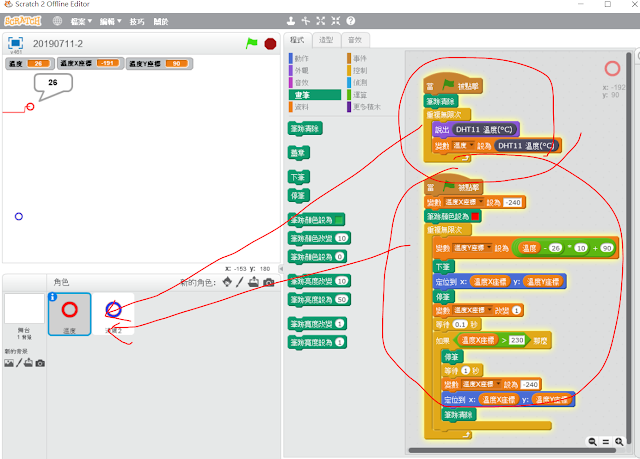
Task: Switch to the 音效 tab
Action: coord(355,40)
